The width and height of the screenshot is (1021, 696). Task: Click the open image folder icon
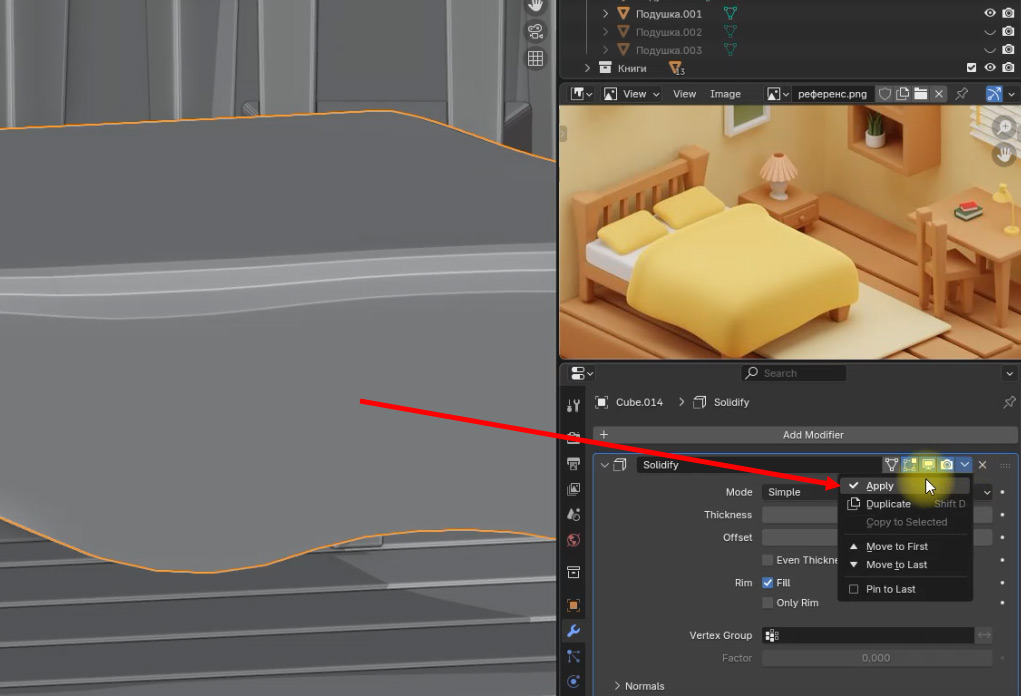pyautogui.click(x=920, y=94)
